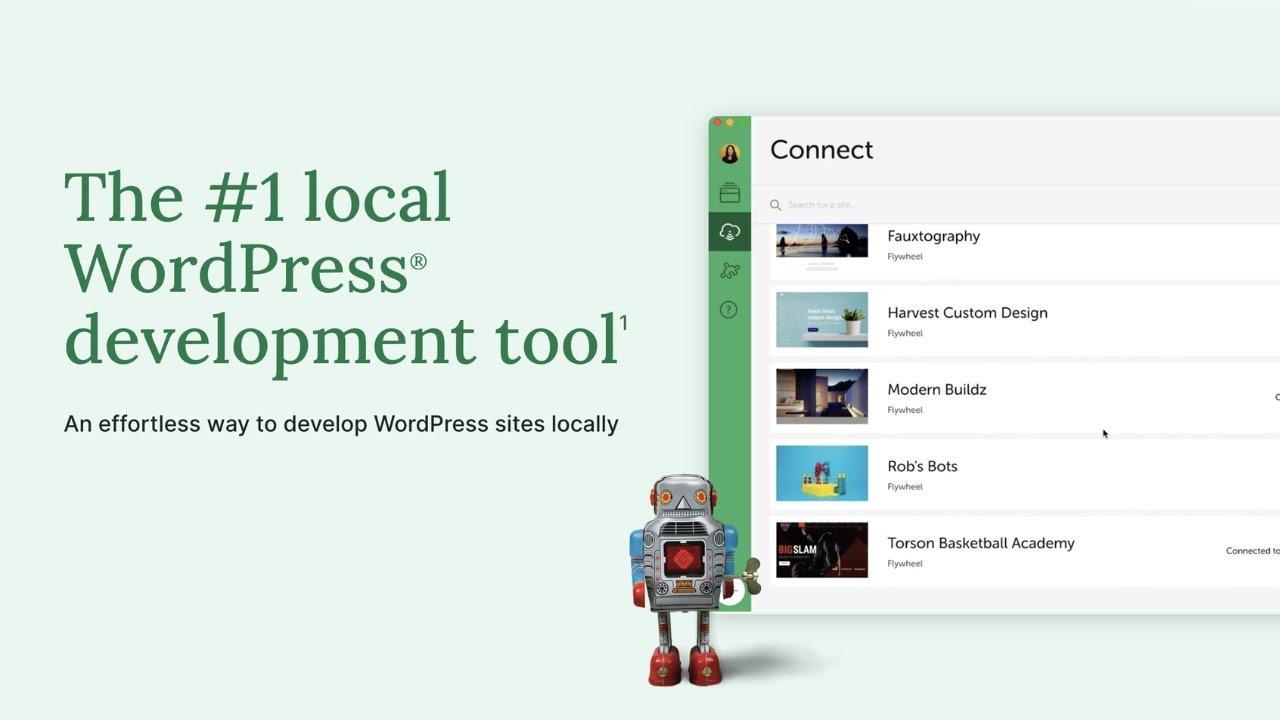Select the Connect cloud sidebar icon
The image size is (1280, 720).
coord(730,232)
